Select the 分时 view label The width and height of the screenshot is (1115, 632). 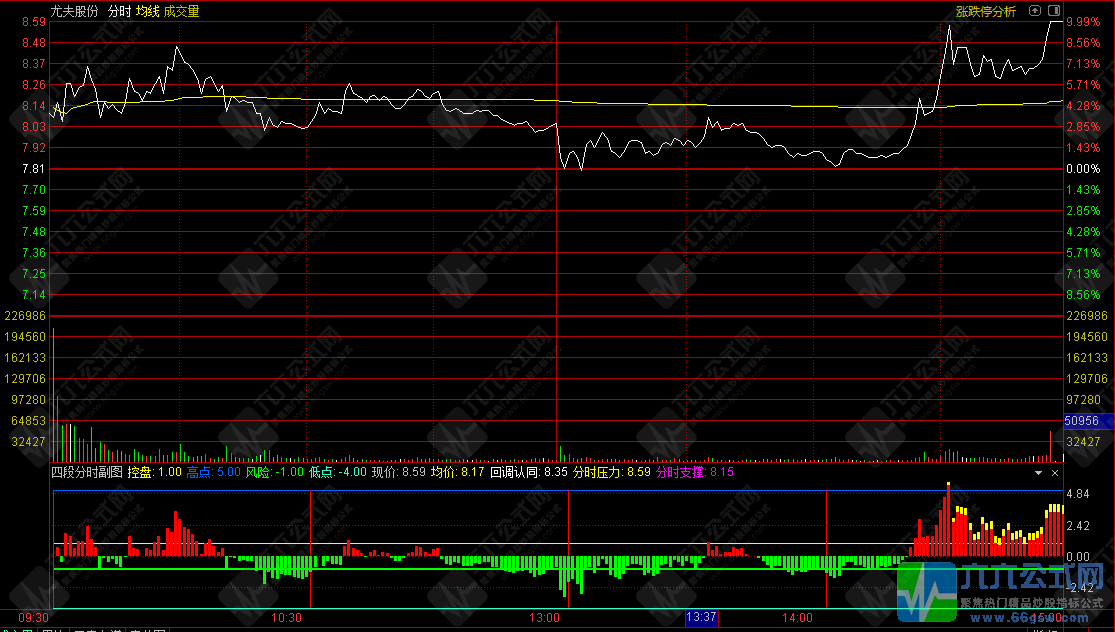click(119, 11)
